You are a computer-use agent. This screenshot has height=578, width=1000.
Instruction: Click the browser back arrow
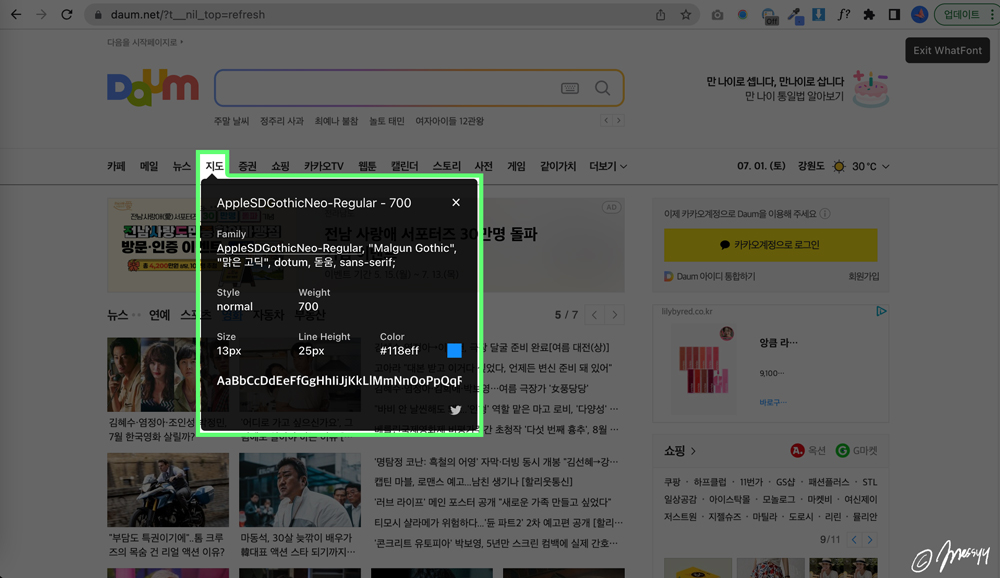pos(16,14)
